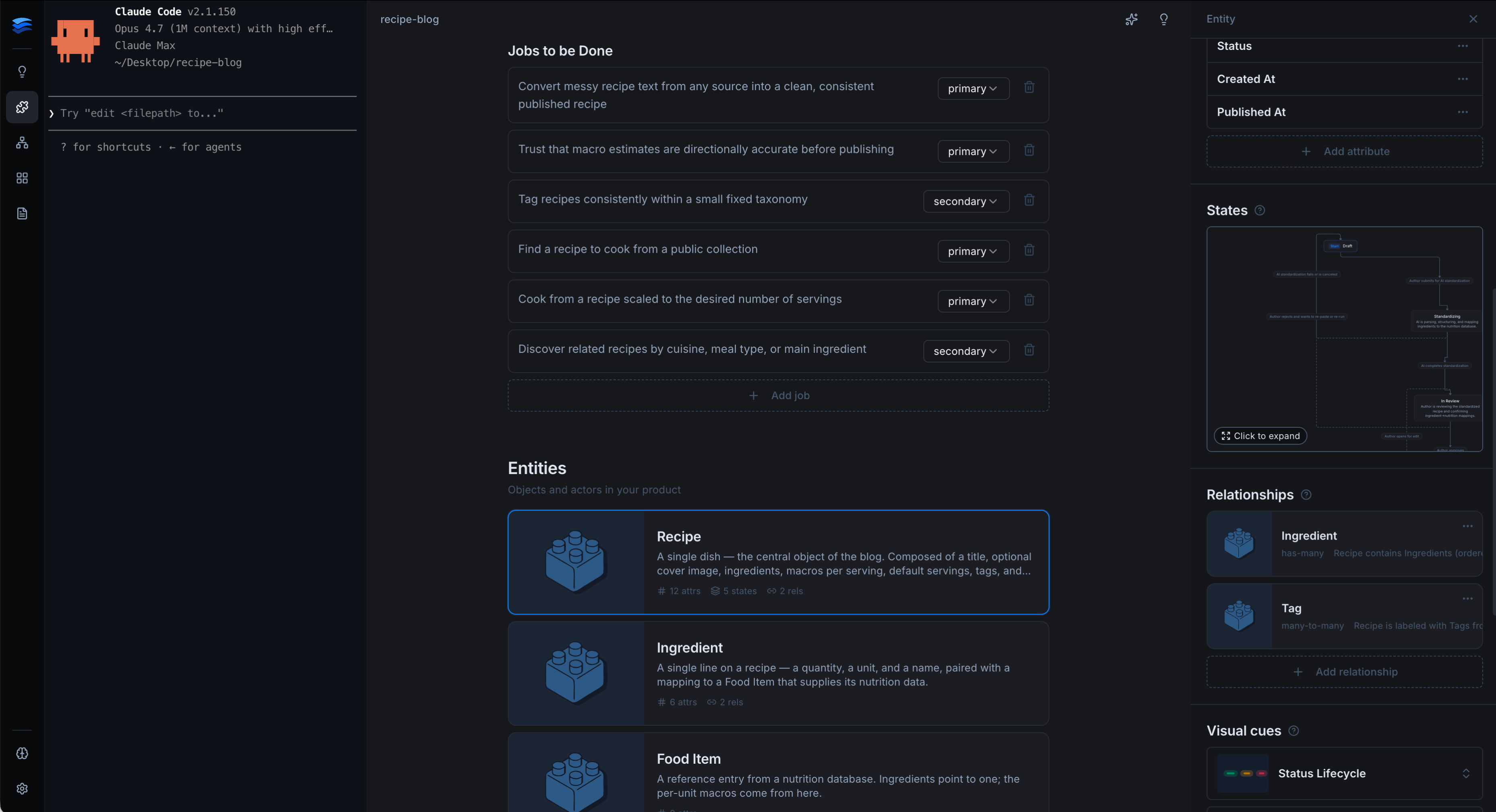Click the 'Trust that macro estimates' job text
Screen dimensions: 1496x812
click(x=706, y=149)
